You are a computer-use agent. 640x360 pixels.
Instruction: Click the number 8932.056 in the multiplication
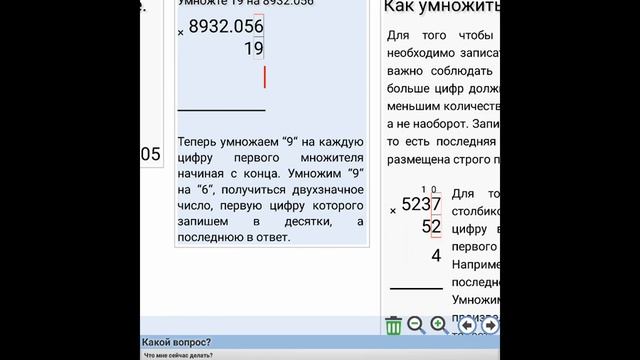[x=226, y=27]
